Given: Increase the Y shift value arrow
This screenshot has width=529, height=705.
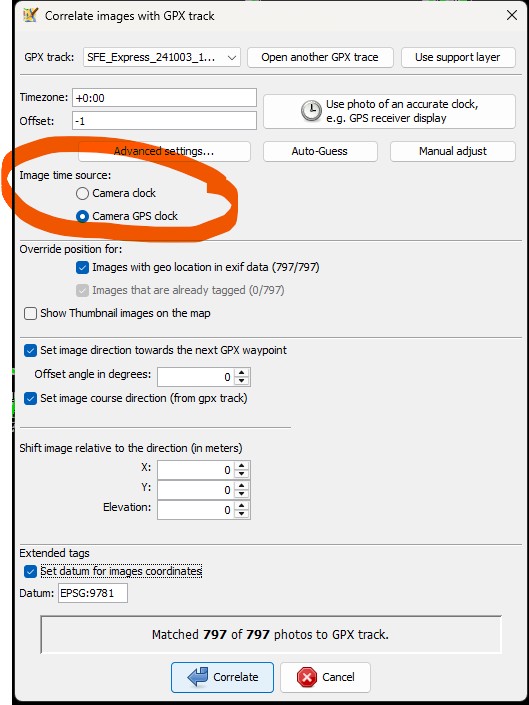Looking at the screenshot, I should coord(242,486).
